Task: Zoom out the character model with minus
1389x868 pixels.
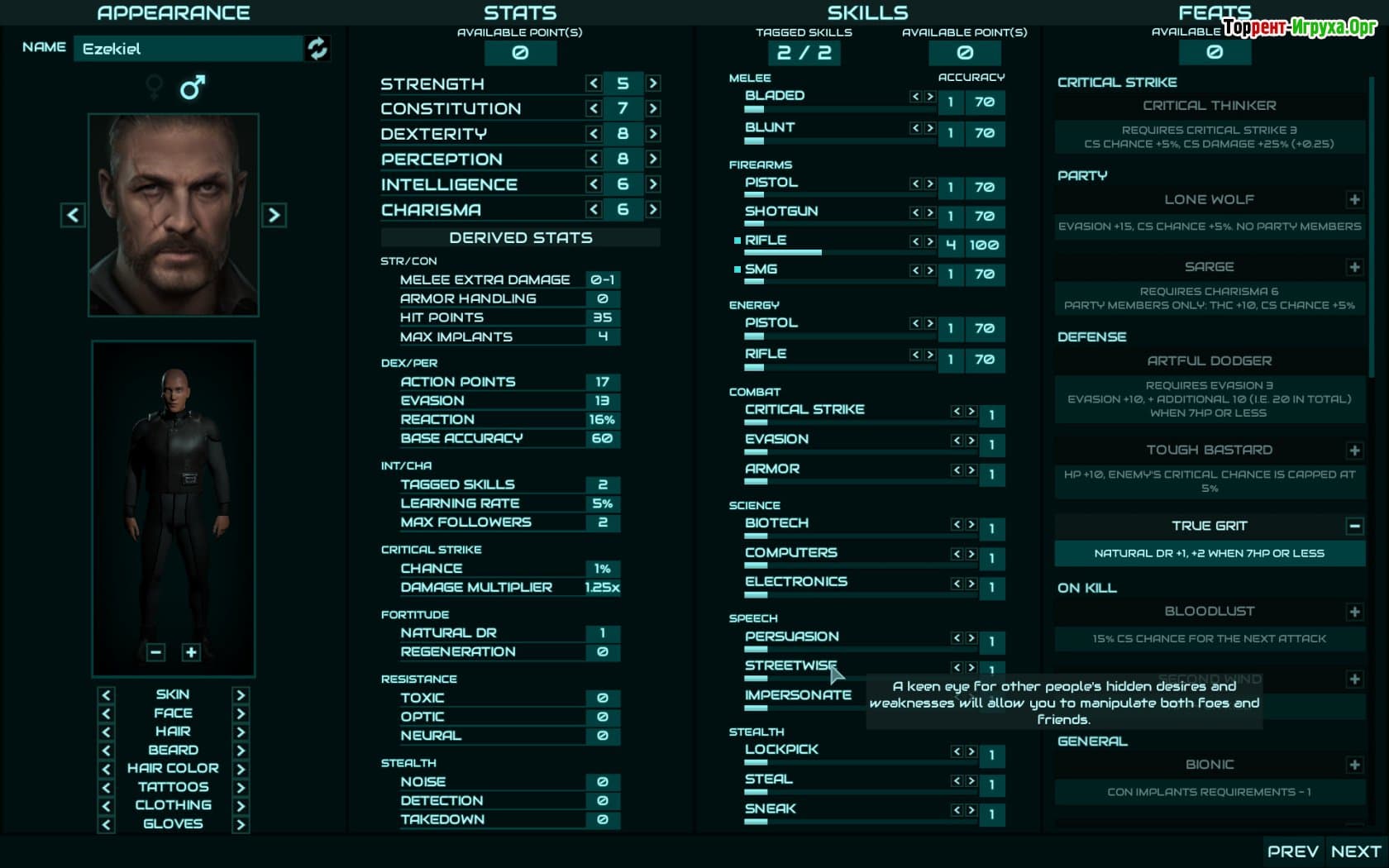Action: (x=155, y=652)
